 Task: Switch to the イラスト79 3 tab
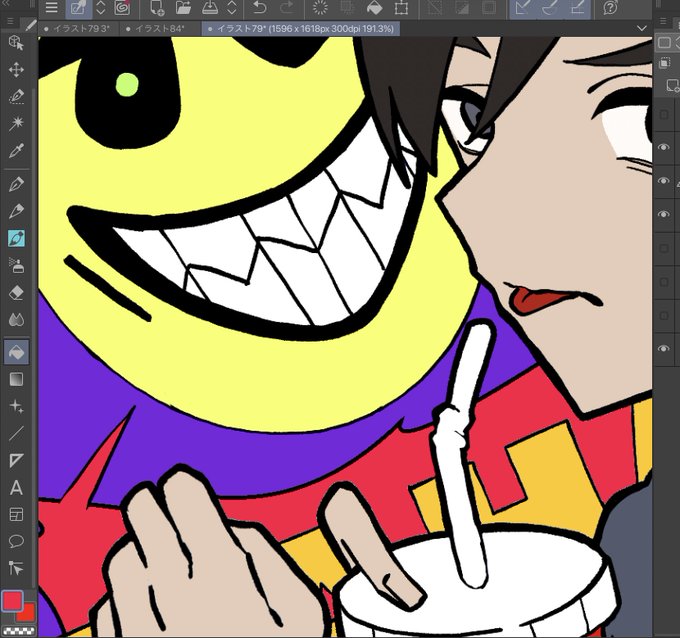(x=77, y=29)
